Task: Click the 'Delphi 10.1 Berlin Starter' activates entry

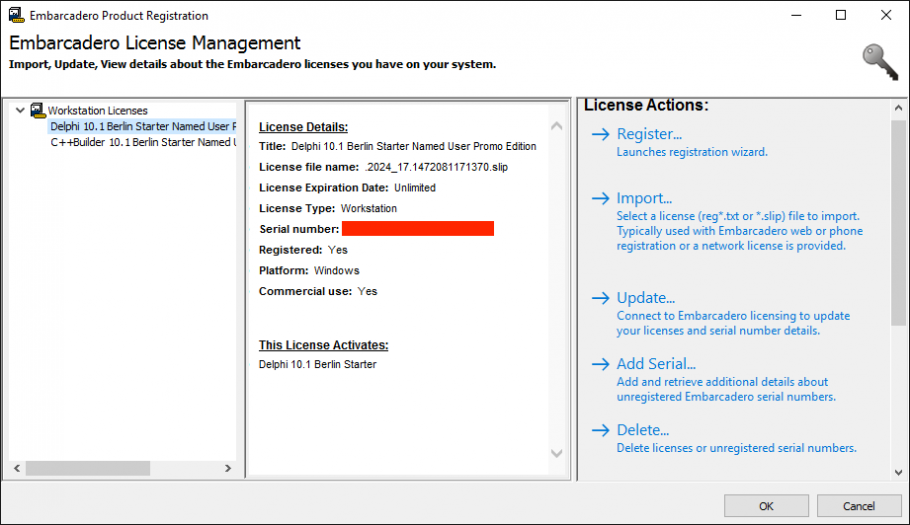Action: tap(317, 364)
